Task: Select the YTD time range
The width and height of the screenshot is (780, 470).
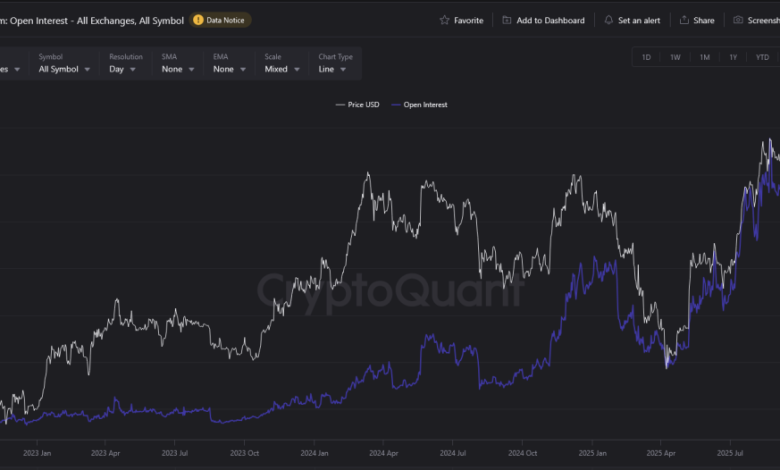Action: point(761,57)
